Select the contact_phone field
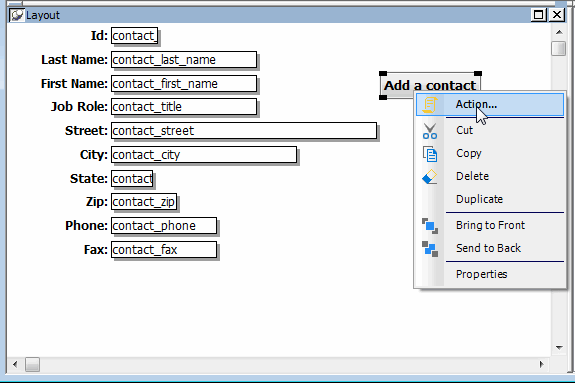 [x=164, y=226]
